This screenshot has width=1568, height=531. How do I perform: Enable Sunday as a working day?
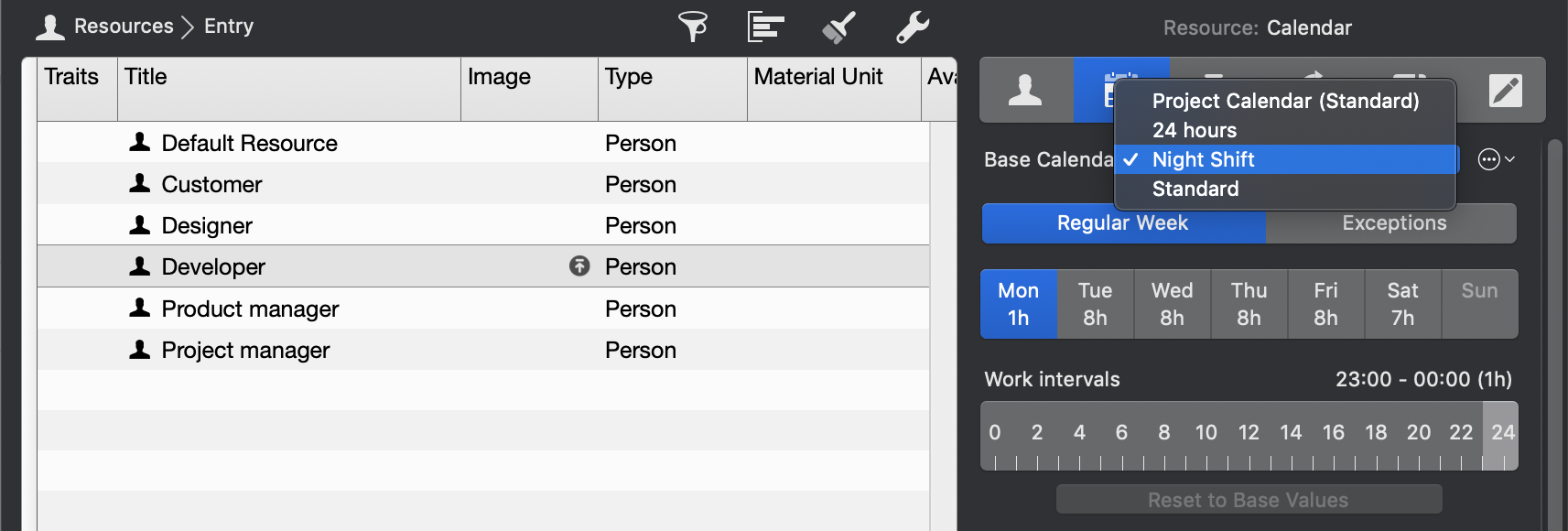(x=1479, y=304)
